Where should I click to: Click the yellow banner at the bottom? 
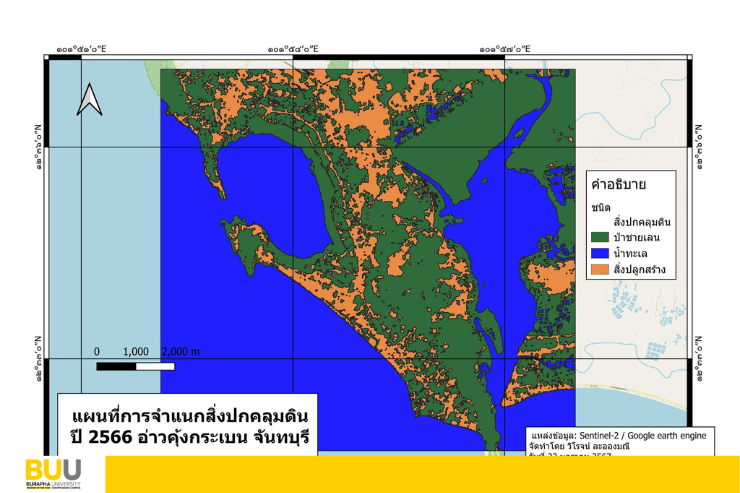[x=422, y=474]
